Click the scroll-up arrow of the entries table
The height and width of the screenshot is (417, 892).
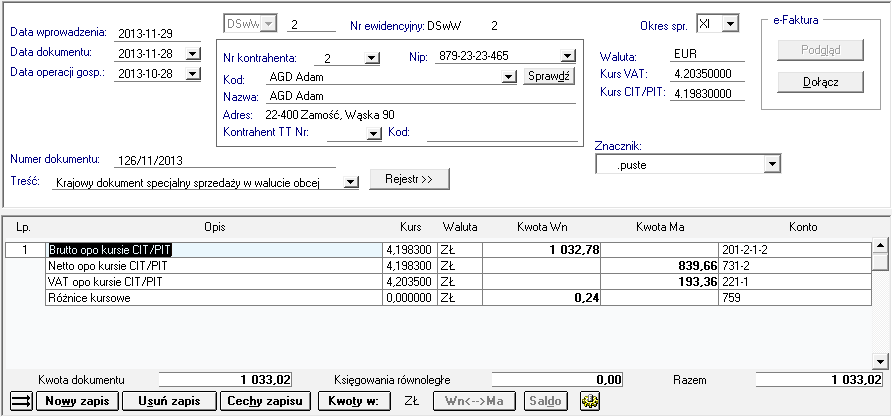[x=881, y=244]
